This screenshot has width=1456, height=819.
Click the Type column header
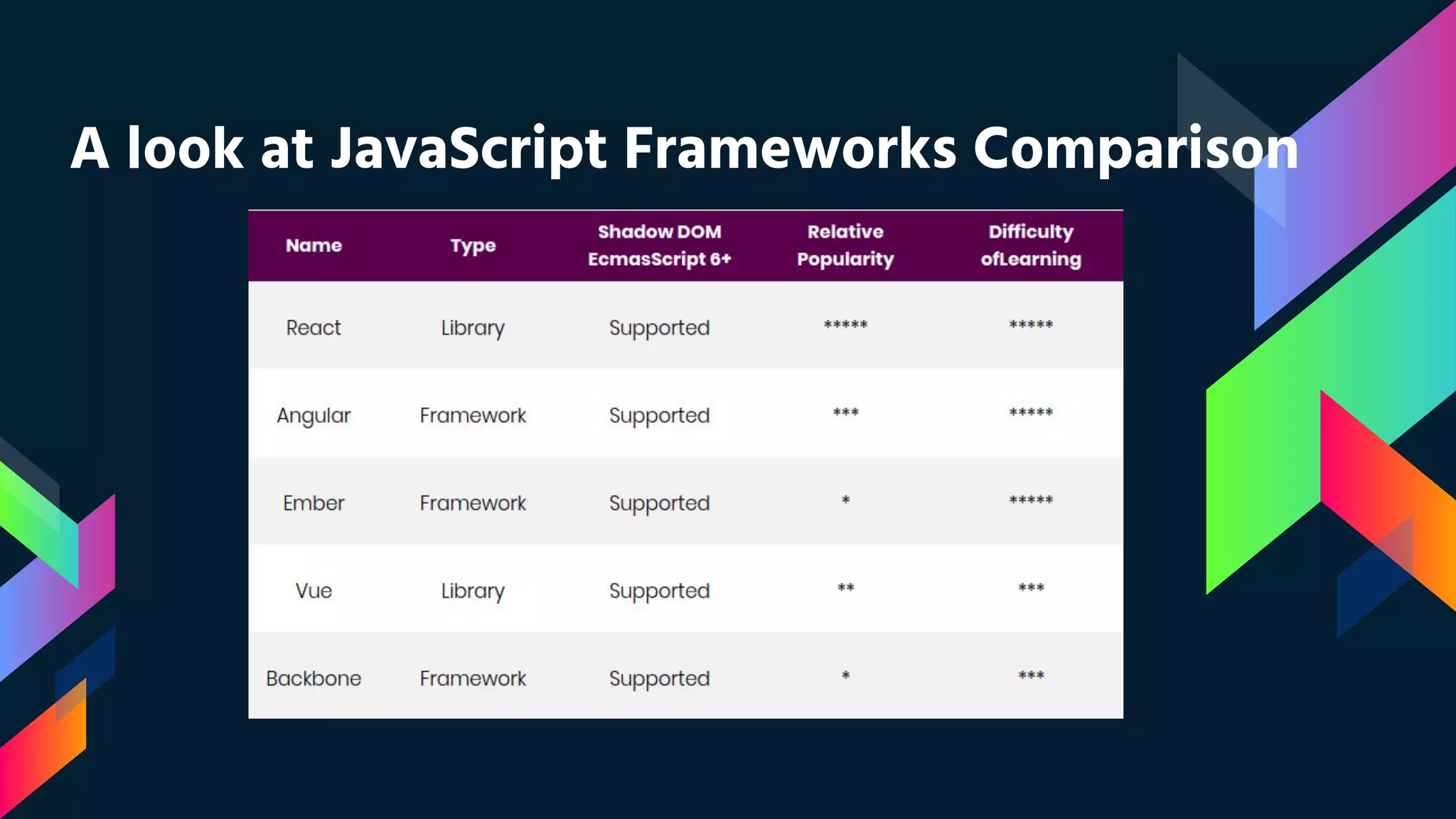point(473,246)
